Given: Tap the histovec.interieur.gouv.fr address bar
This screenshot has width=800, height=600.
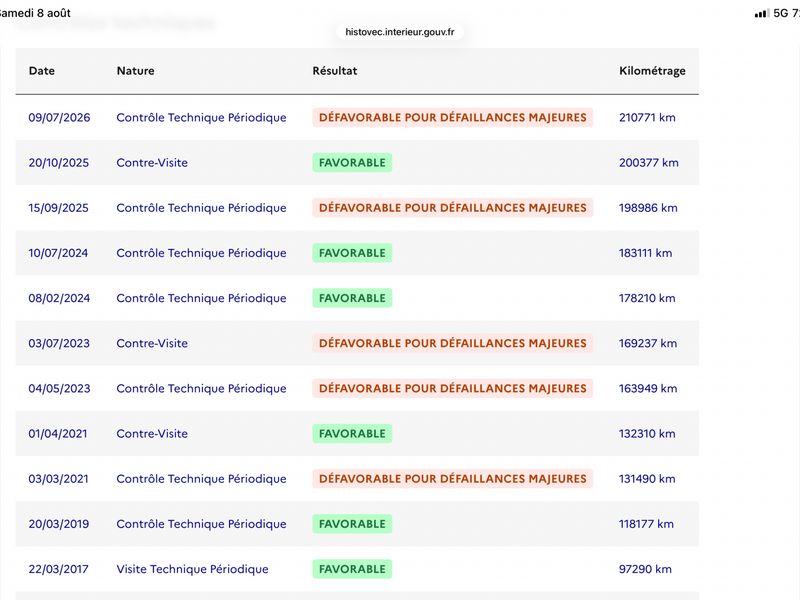Looking at the screenshot, I should (399, 32).
